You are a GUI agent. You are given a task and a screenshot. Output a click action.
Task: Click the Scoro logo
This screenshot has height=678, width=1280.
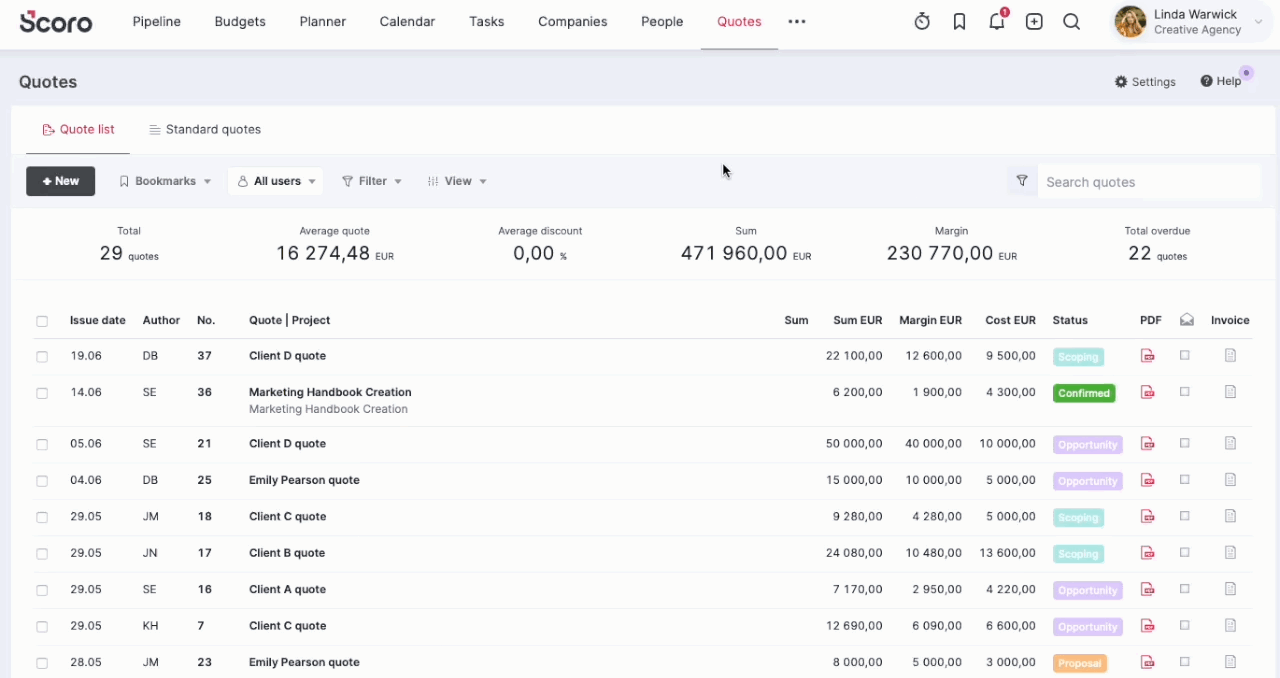pyautogui.click(x=56, y=21)
